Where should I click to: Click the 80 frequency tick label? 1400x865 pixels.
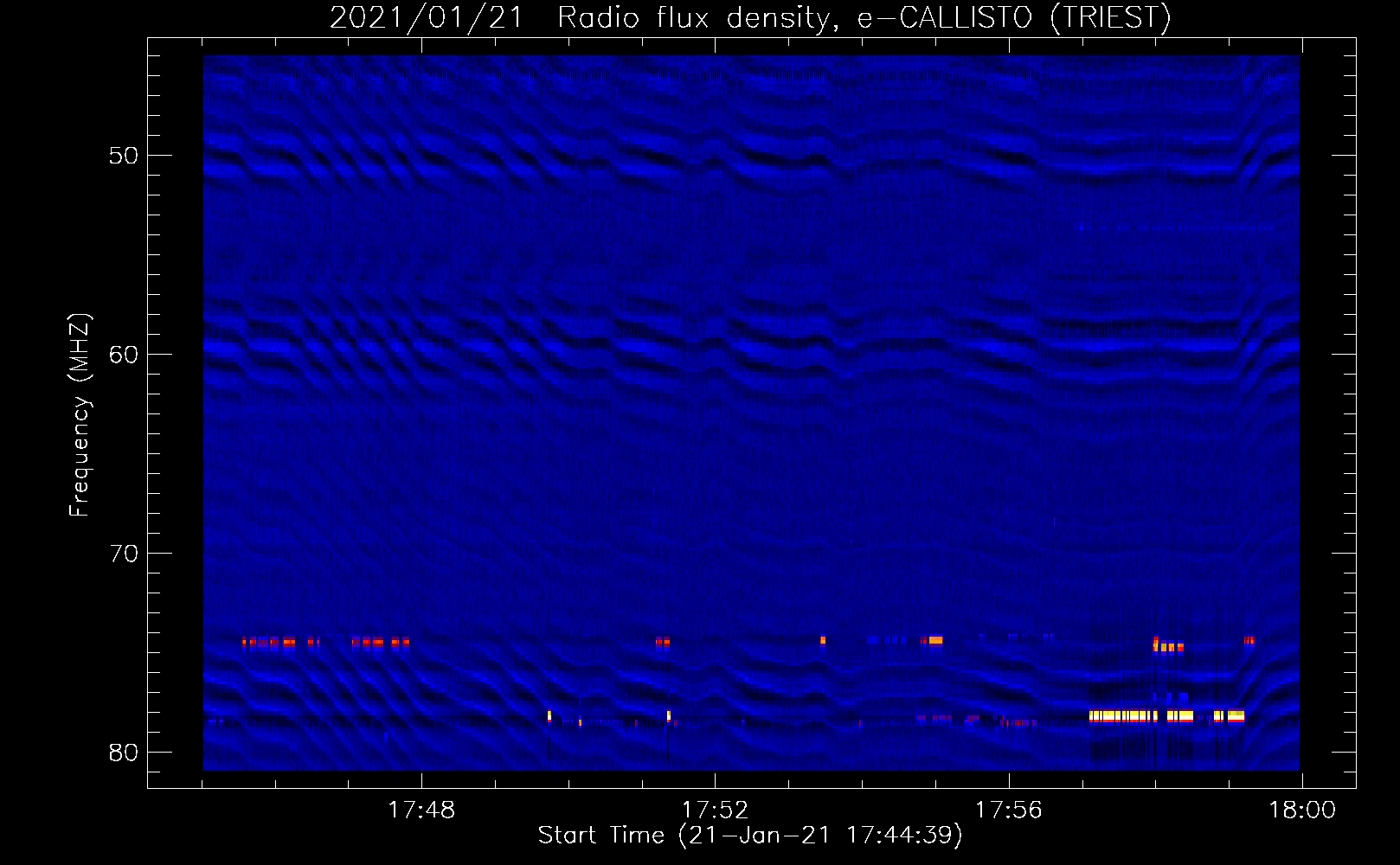[x=124, y=753]
